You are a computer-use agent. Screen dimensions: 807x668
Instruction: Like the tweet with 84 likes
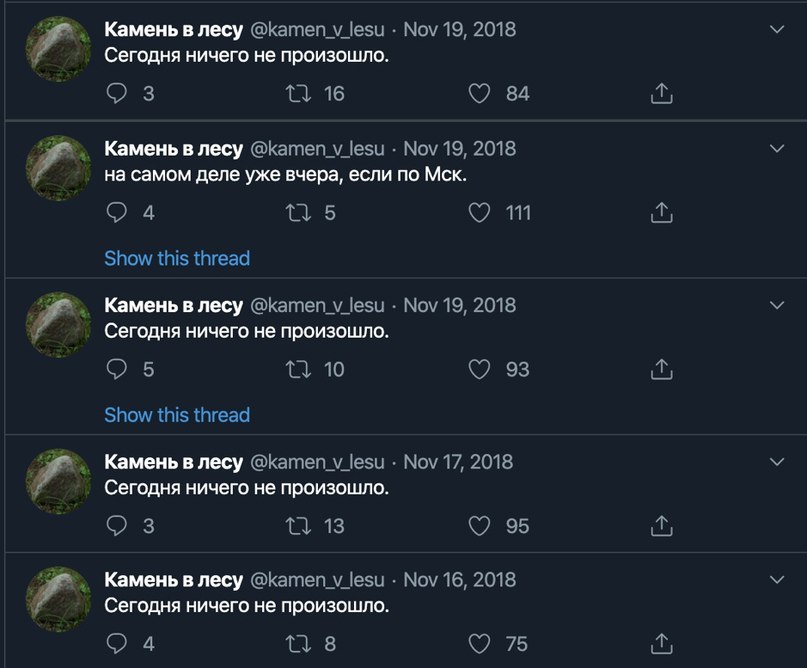tap(481, 94)
